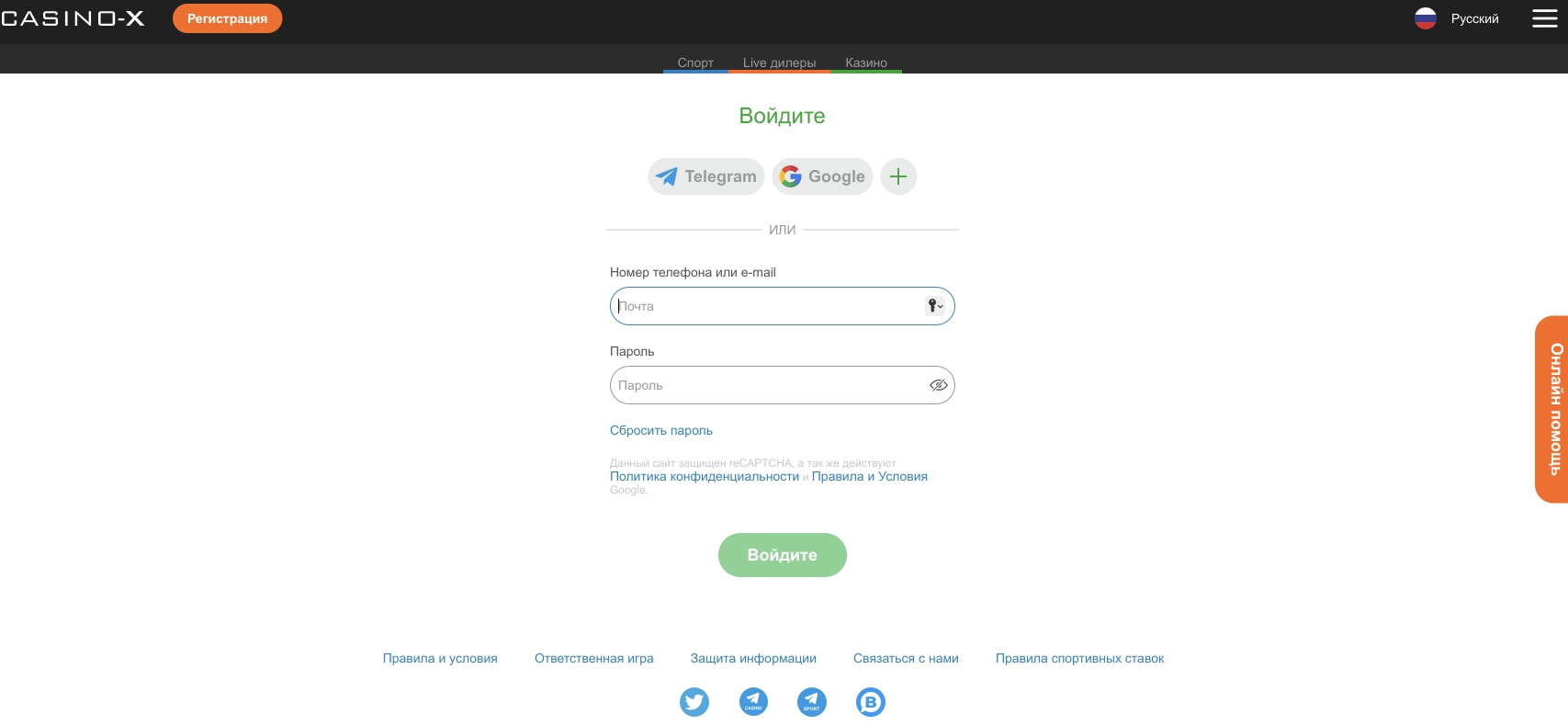Open Политика конфиденциальности link
The height and width of the screenshot is (726, 1568).
pyautogui.click(x=705, y=476)
